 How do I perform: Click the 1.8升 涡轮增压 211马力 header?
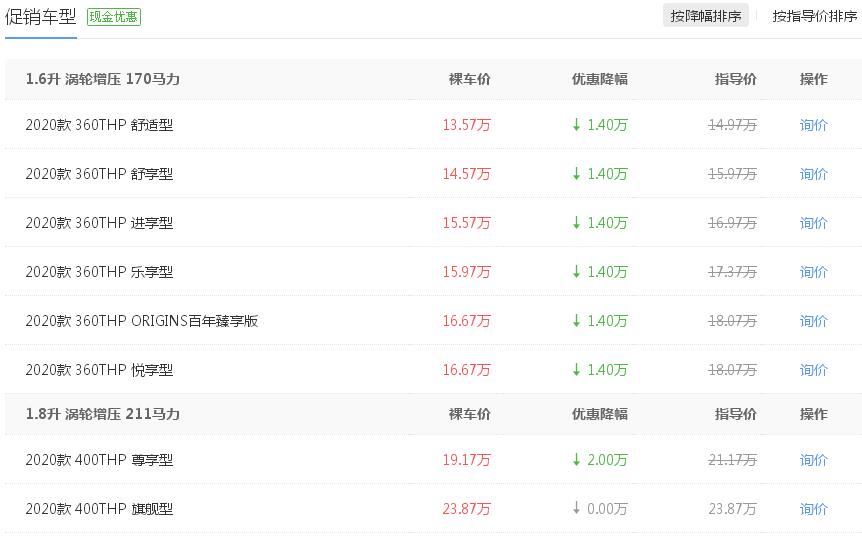click(x=103, y=414)
